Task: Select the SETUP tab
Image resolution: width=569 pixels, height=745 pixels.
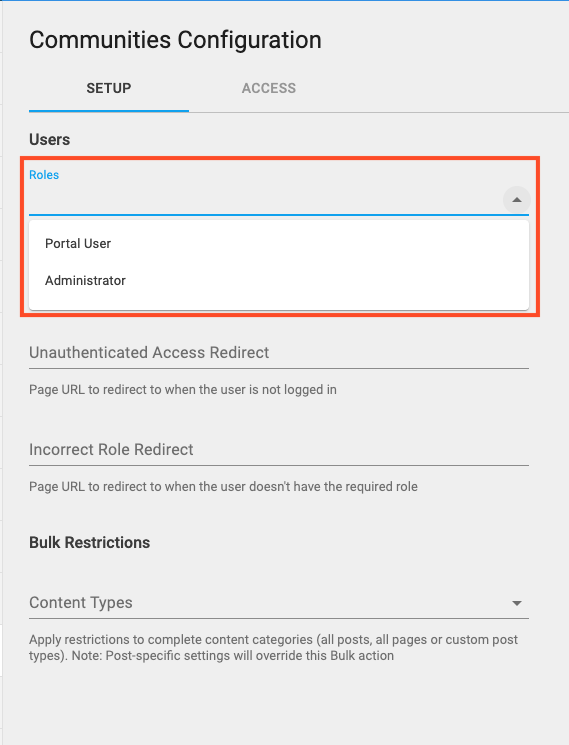Action: click(x=109, y=88)
